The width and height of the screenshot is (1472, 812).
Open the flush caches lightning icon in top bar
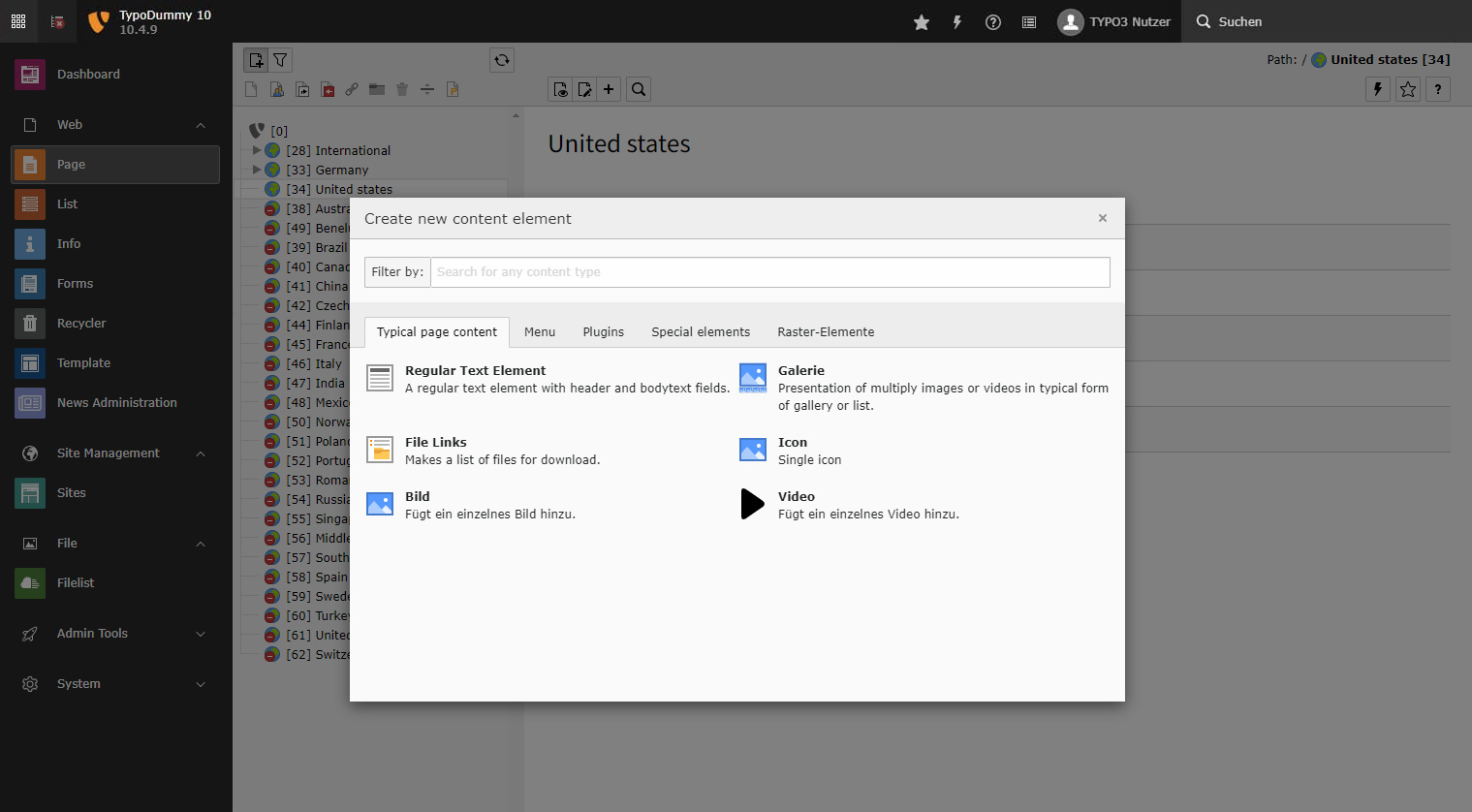click(x=957, y=21)
